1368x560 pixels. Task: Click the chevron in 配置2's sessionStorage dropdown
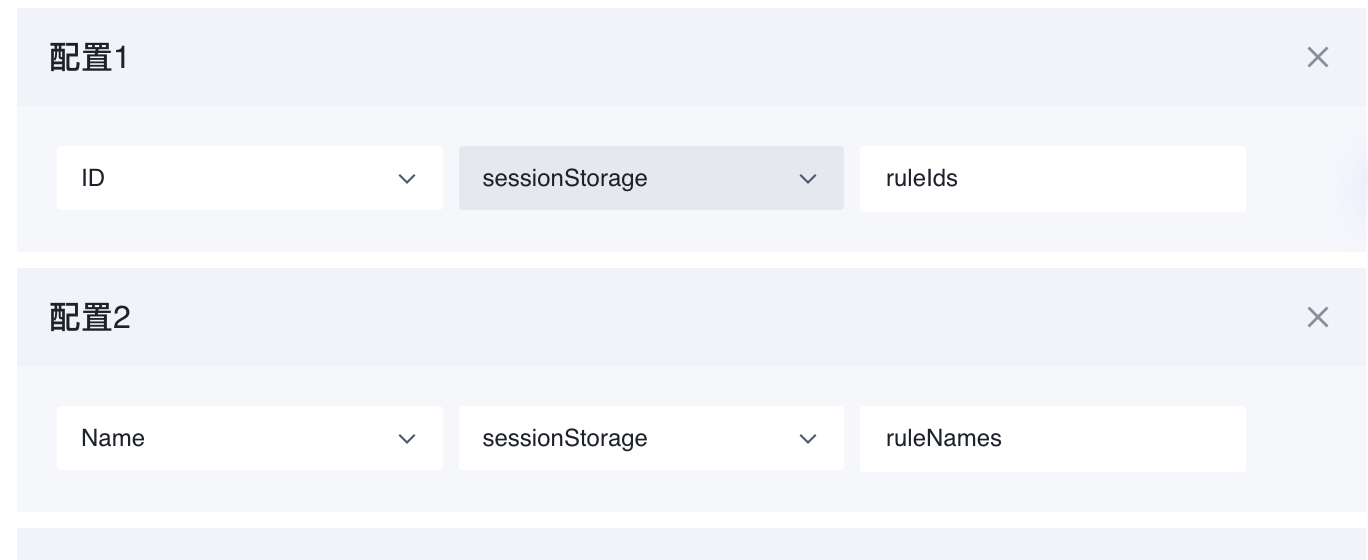[x=808, y=439]
